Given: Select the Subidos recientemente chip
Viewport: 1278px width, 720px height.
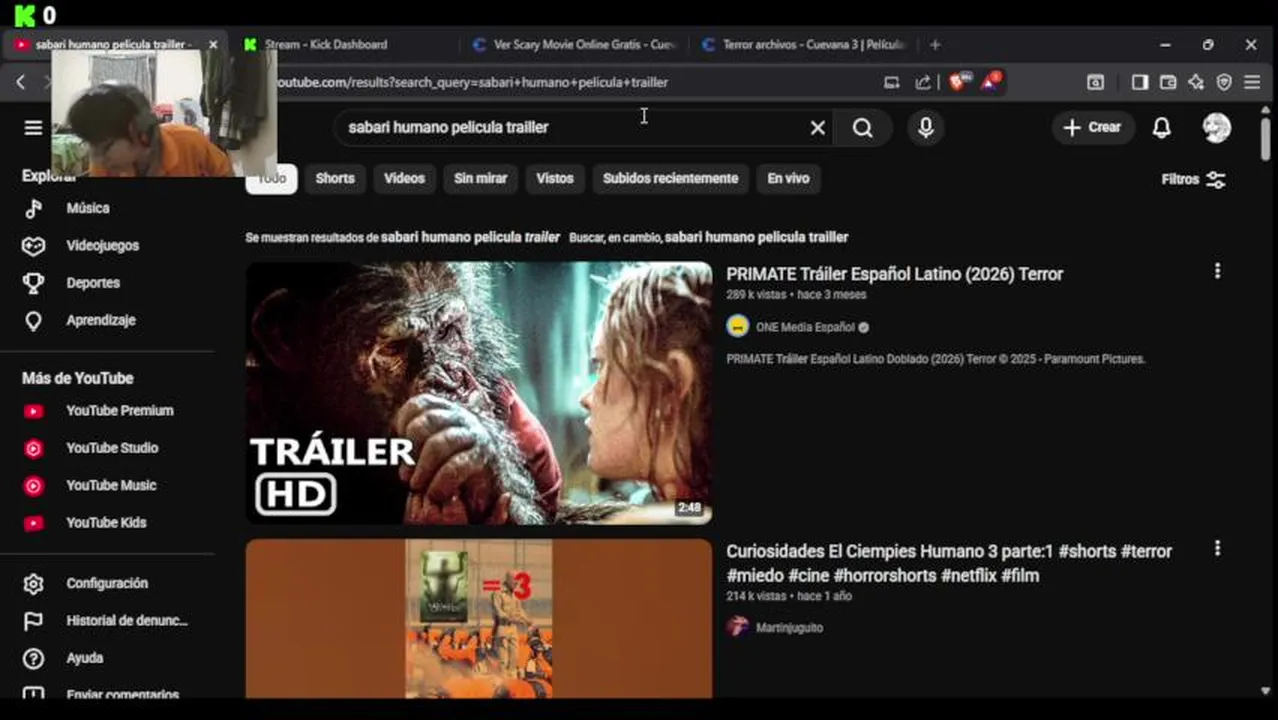Looking at the screenshot, I should [x=670, y=178].
